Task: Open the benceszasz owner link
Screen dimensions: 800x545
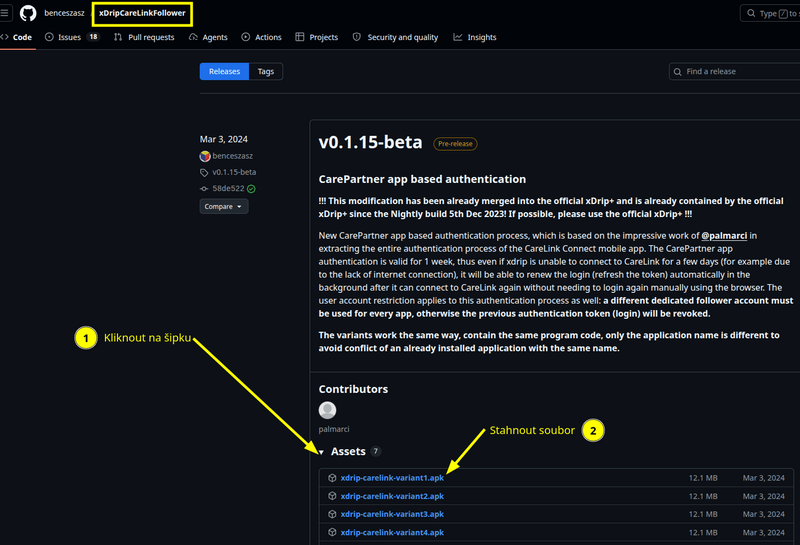Action: pos(64,13)
